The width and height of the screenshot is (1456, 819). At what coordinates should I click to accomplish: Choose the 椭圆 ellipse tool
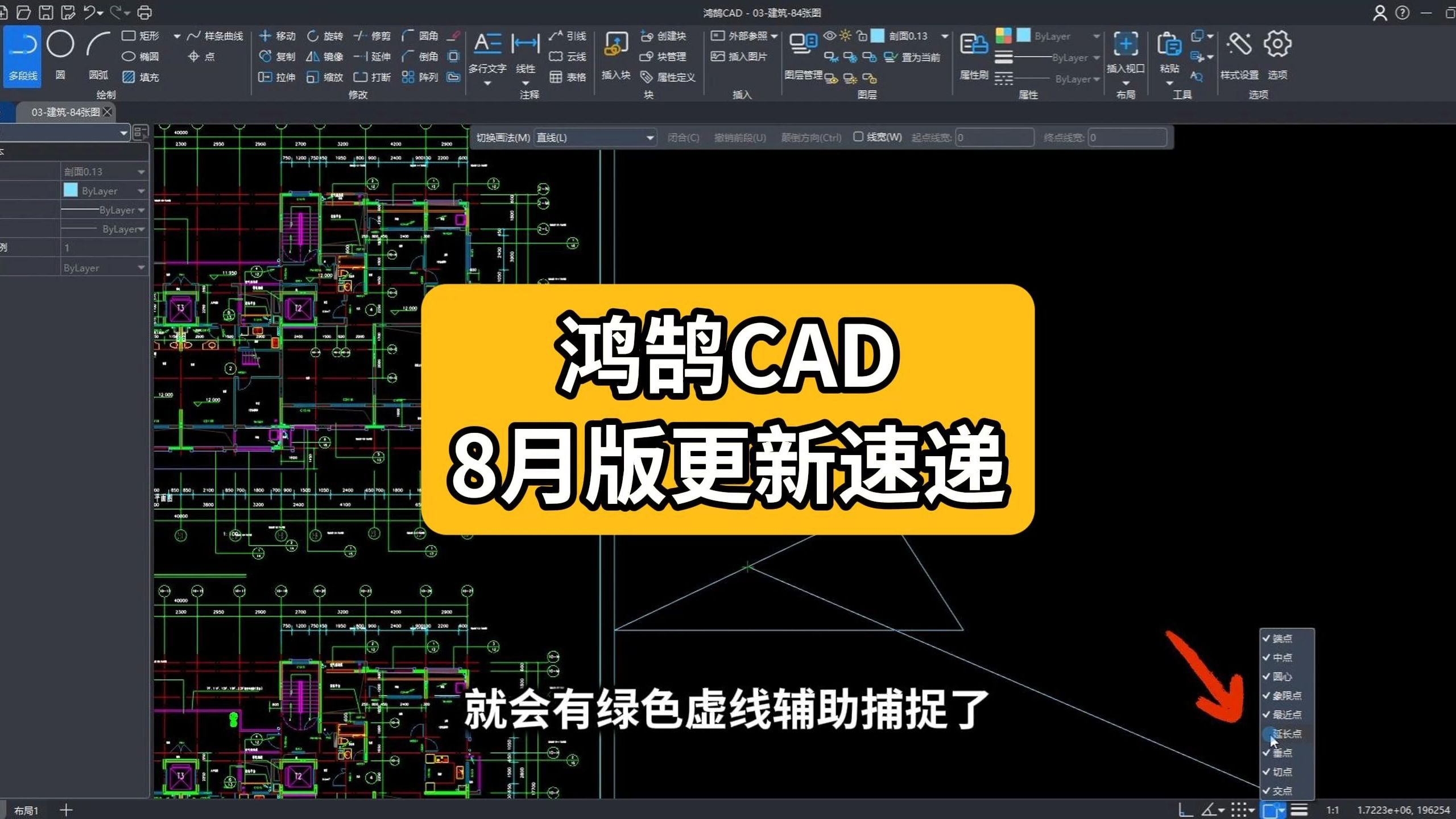[141, 56]
